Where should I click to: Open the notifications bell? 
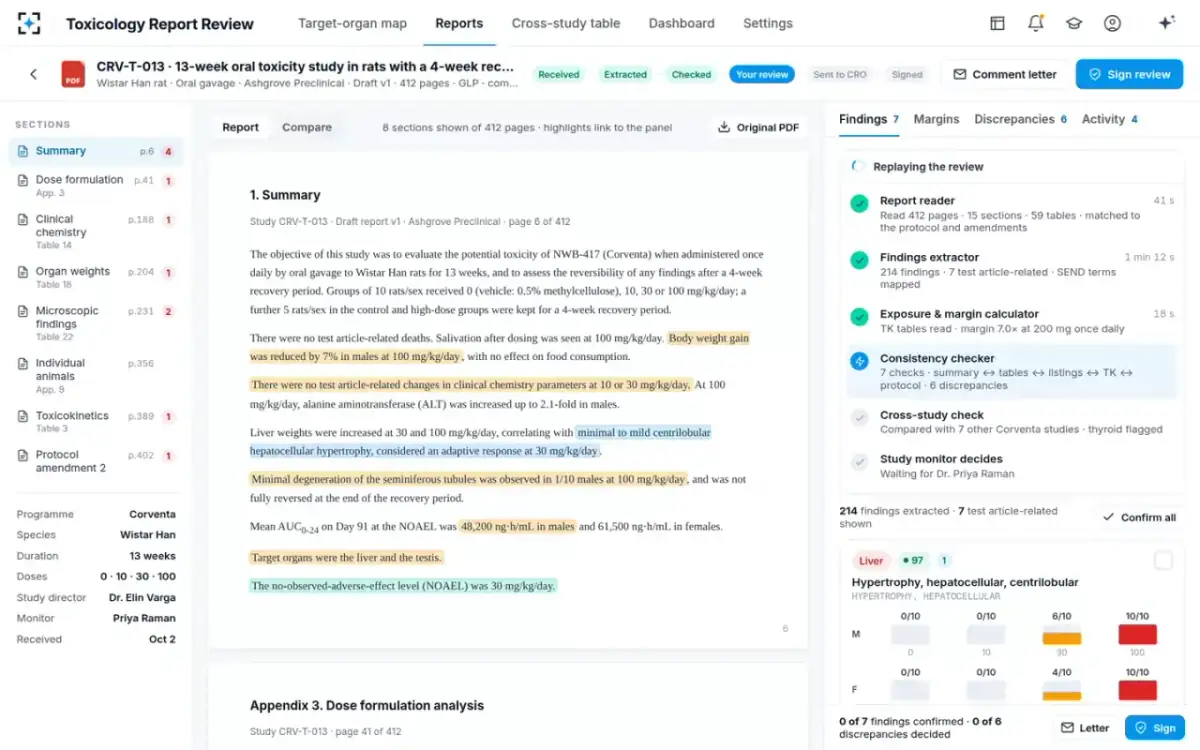tap(1036, 23)
